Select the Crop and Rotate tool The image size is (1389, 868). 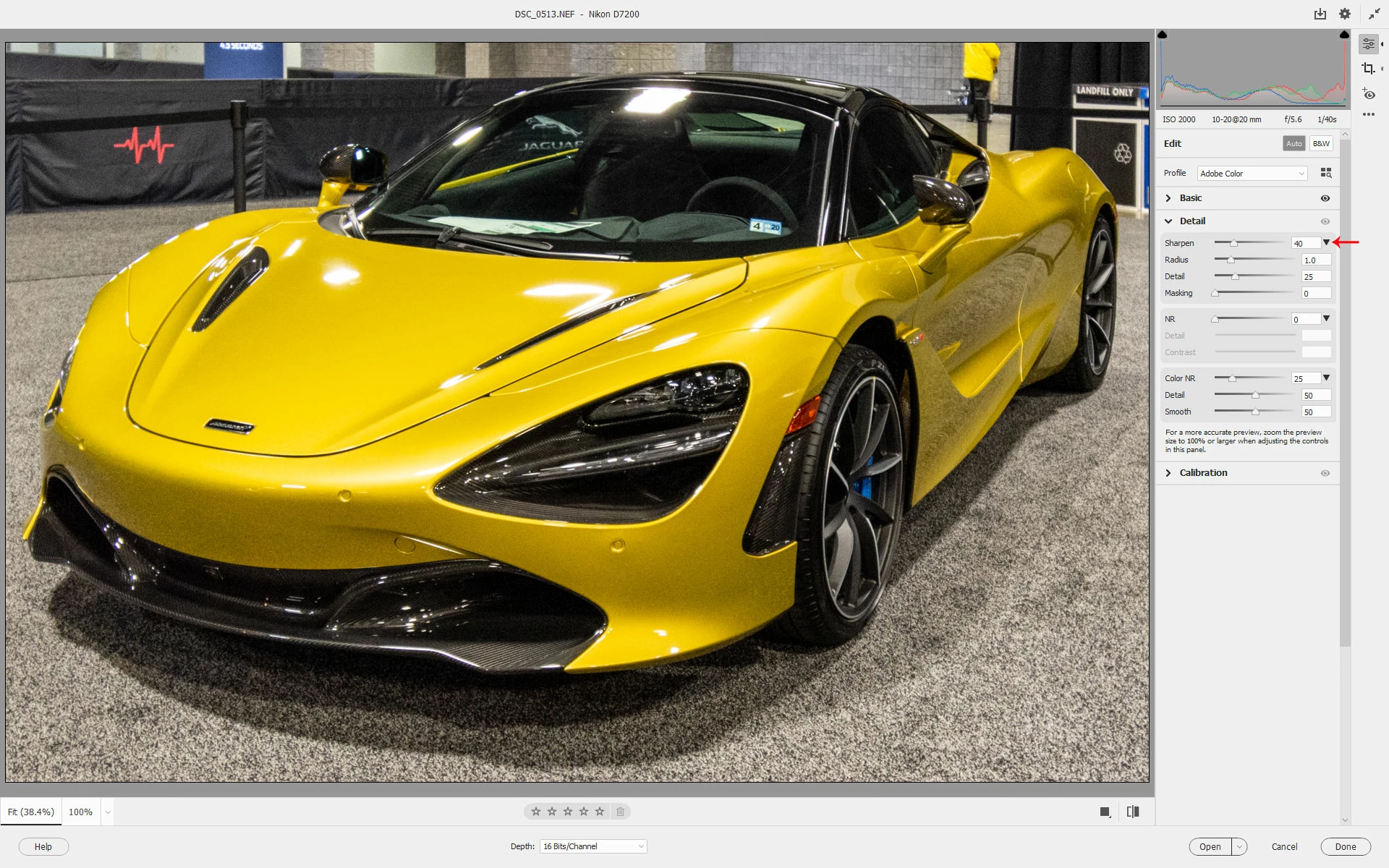(x=1368, y=69)
